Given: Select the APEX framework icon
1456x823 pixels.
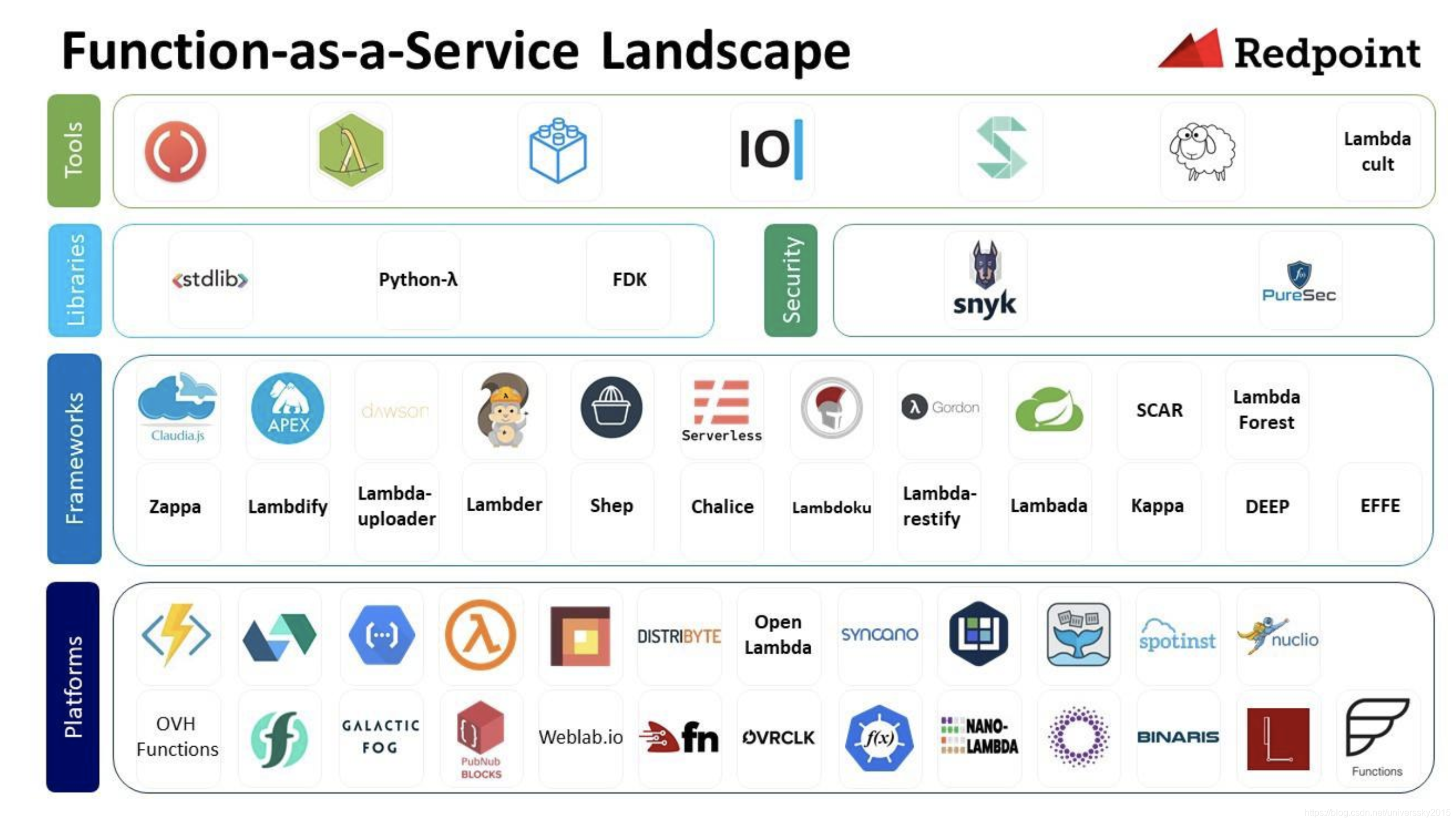Looking at the screenshot, I should [288, 408].
